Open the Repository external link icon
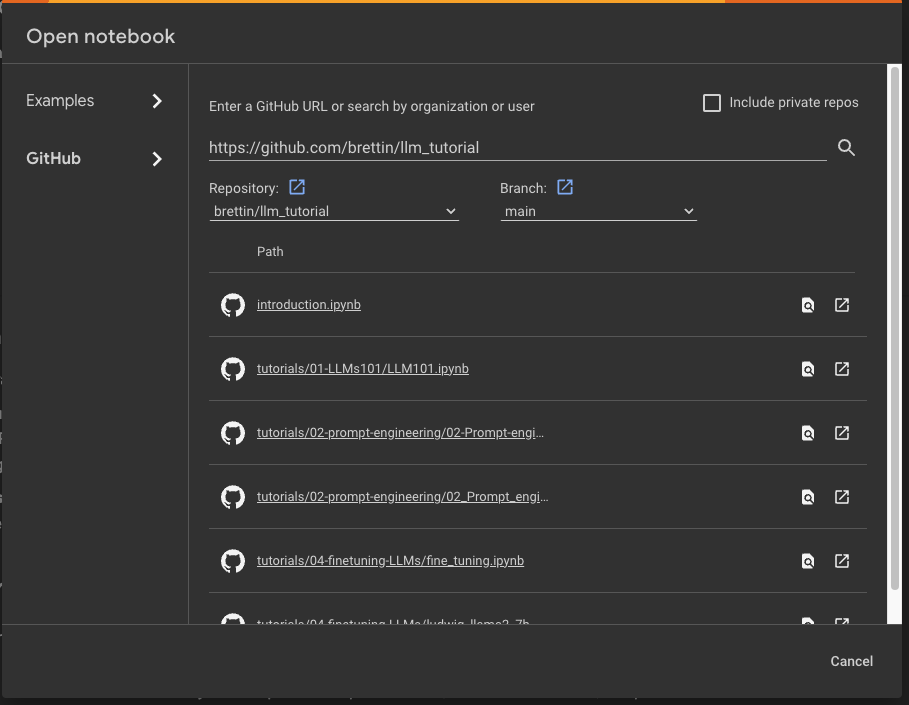 pyautogui.click(x=297, y=187)
